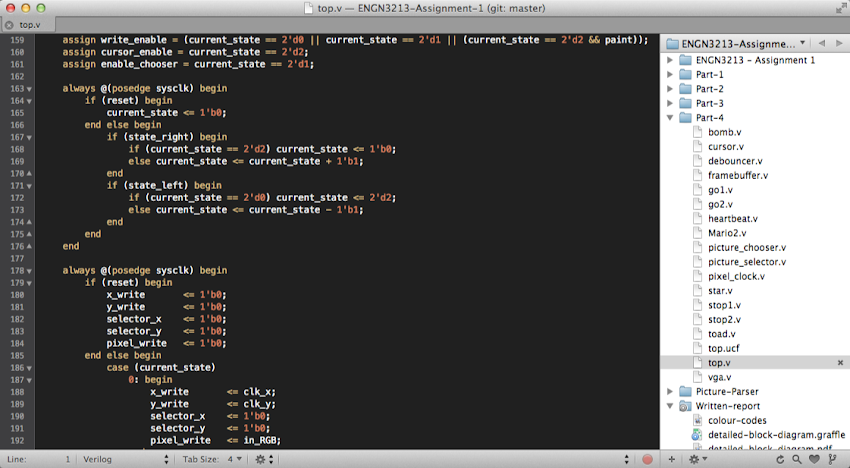The width and height of the screenshot is (850, 468).
Task: Fold code block at line 179
Action: 29,283
